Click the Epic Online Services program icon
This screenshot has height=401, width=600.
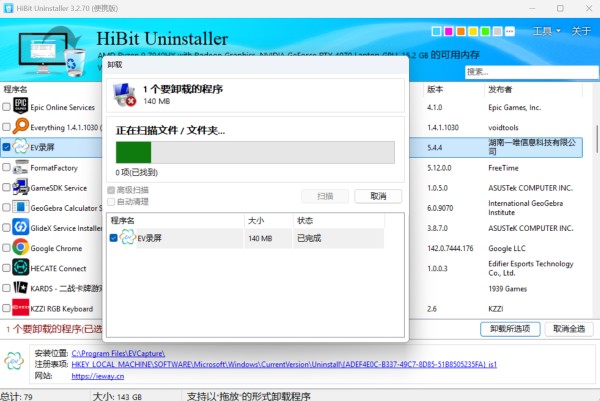click(20, 107)
